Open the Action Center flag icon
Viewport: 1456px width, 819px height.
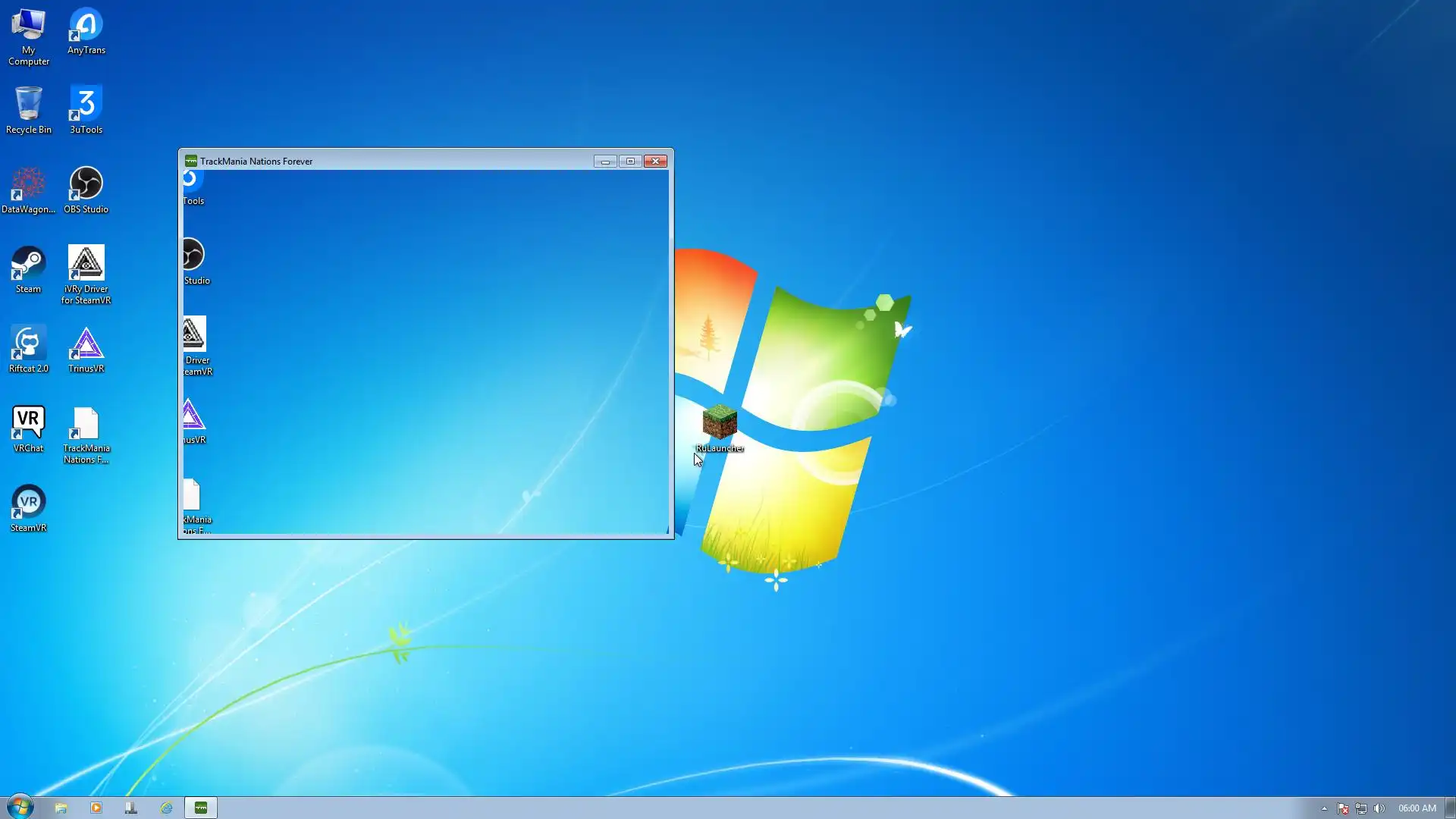pos(1342,808)
